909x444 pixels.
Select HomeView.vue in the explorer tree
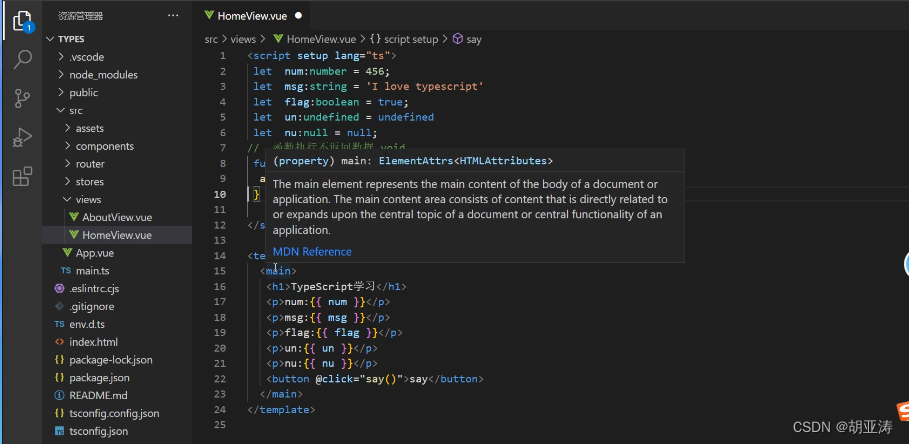[x=117, y=235]
